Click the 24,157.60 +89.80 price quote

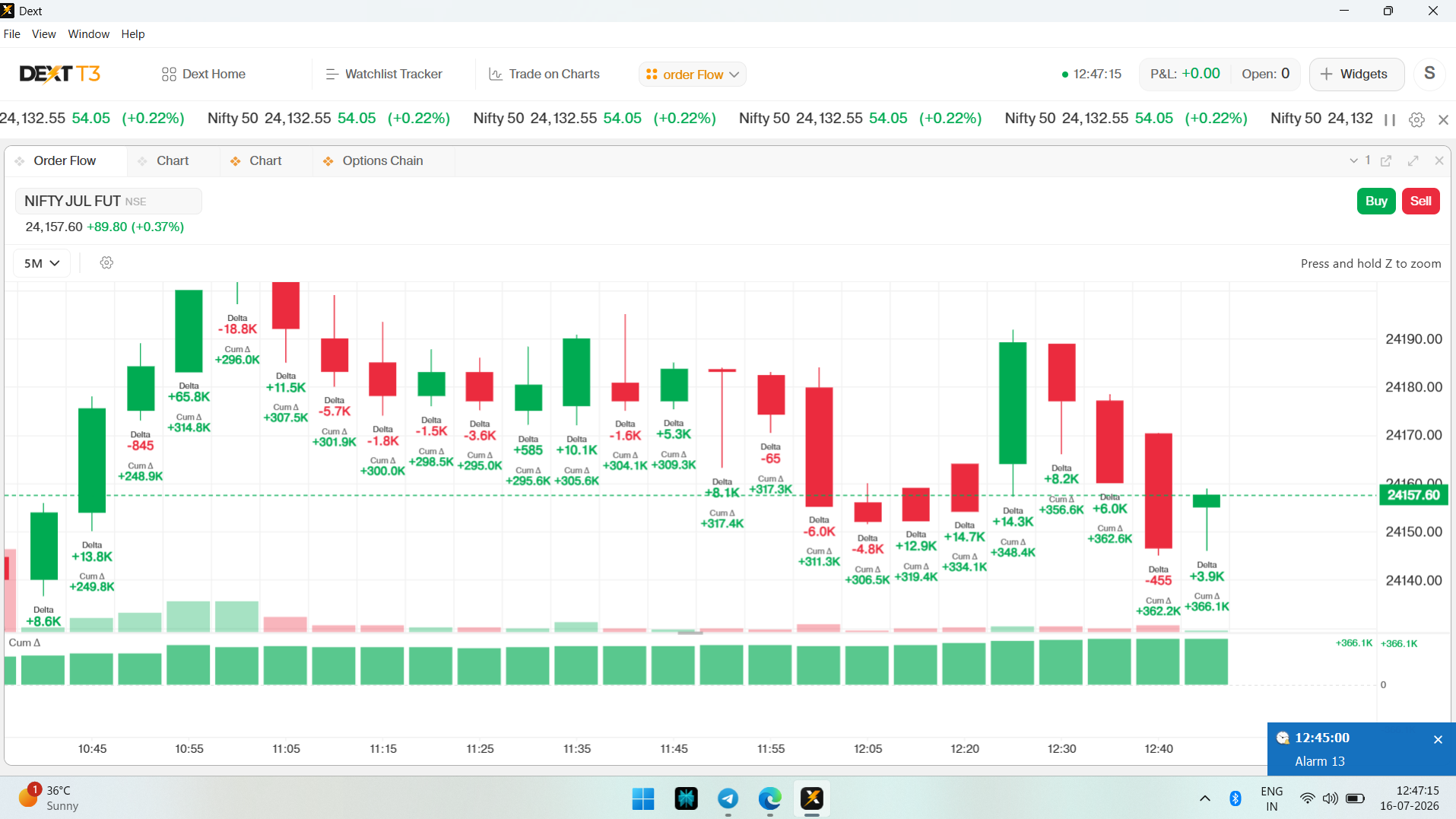pyautogui.click(x=105, y=227)
